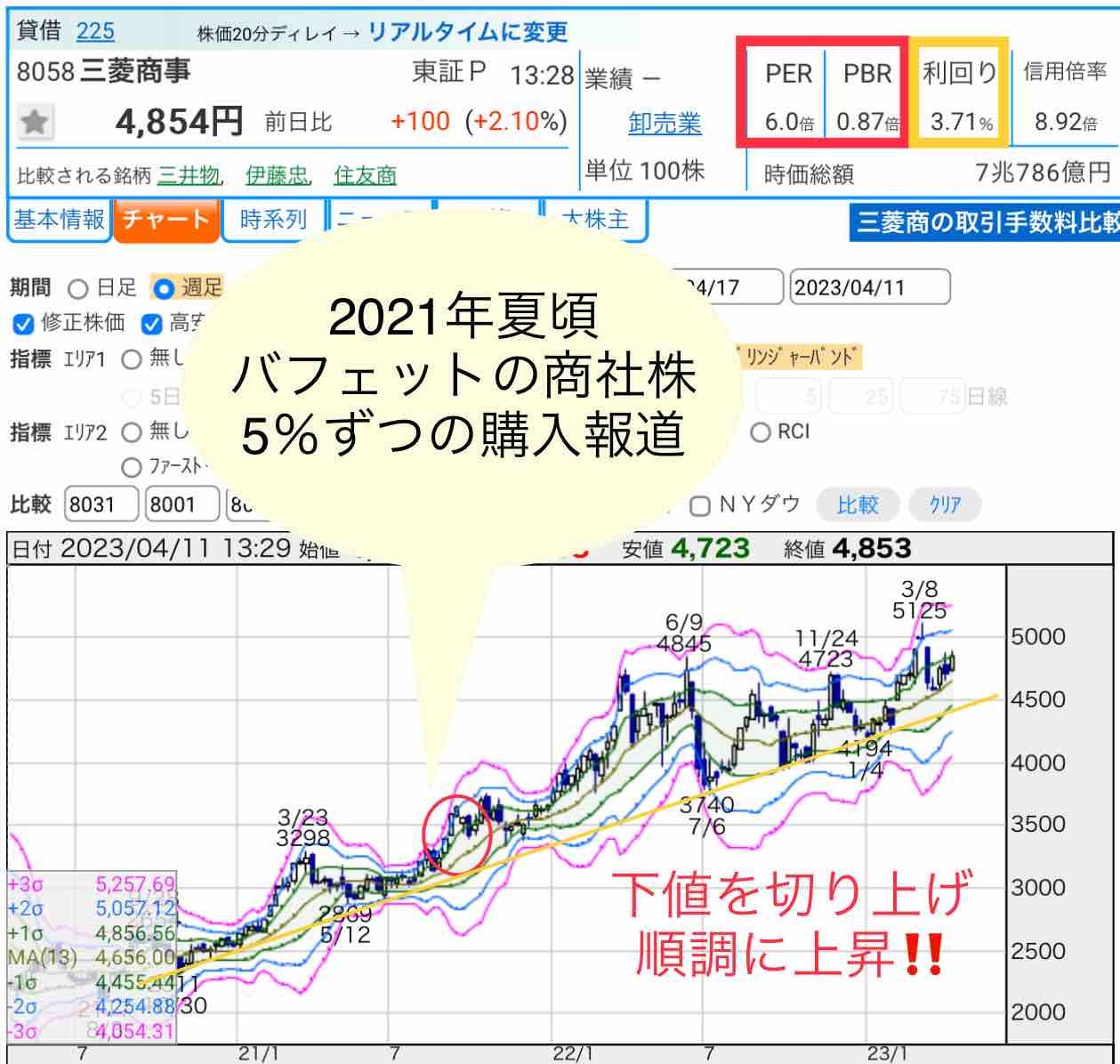Click the comparison code field 8031
1120x1064 pixels.
coord(101,504)
